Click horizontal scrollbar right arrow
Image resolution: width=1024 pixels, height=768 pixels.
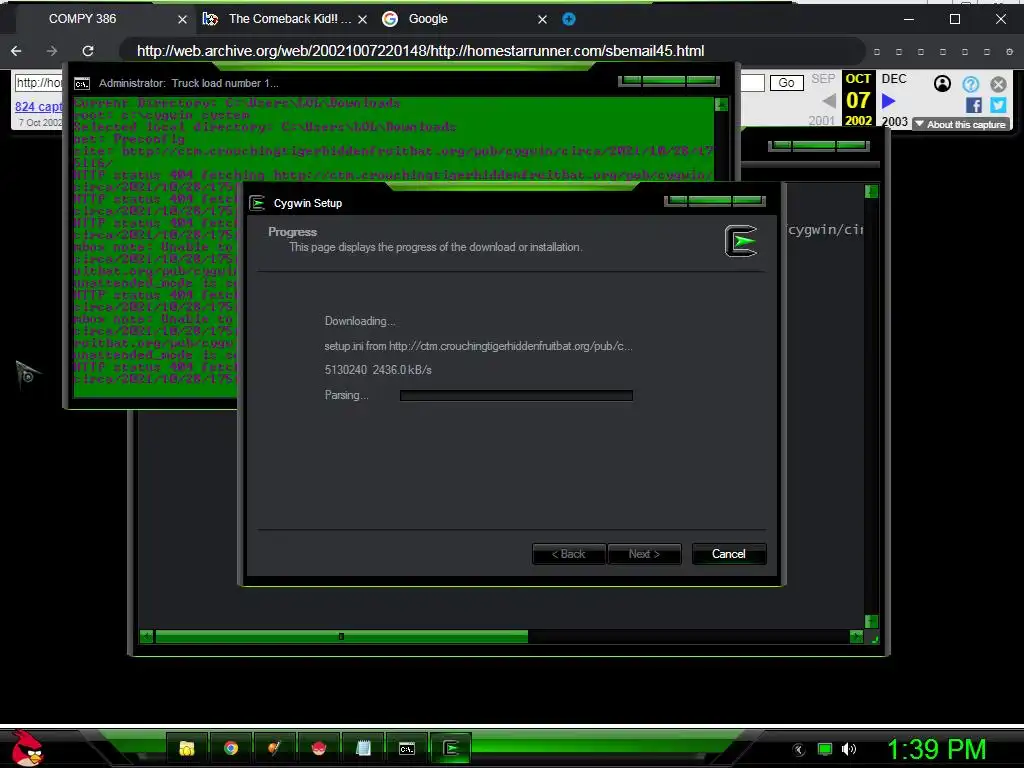click(856, 636)
